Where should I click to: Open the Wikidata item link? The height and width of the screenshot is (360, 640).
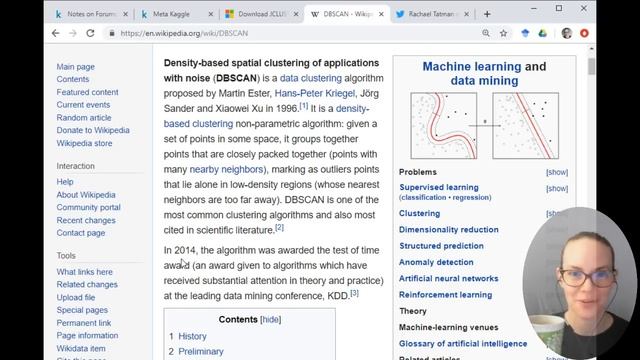coord(81,349)
